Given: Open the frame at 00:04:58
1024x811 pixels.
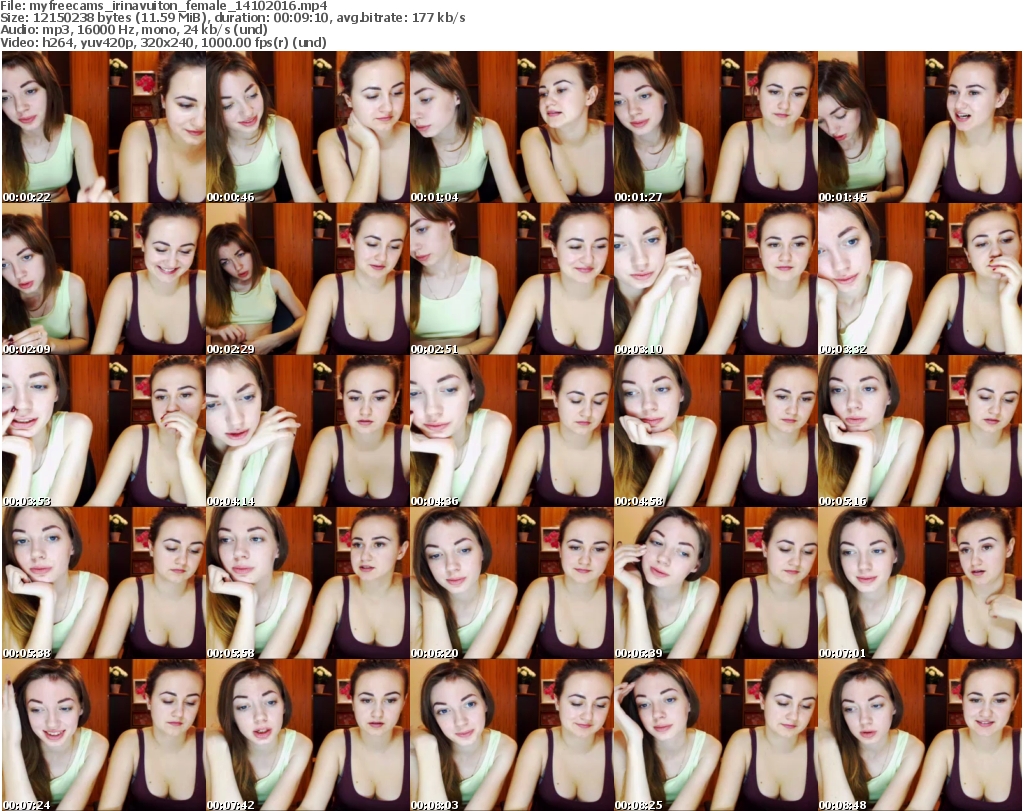Looking at the screenshot, I should pyautogui.click(x=716, y=431).
